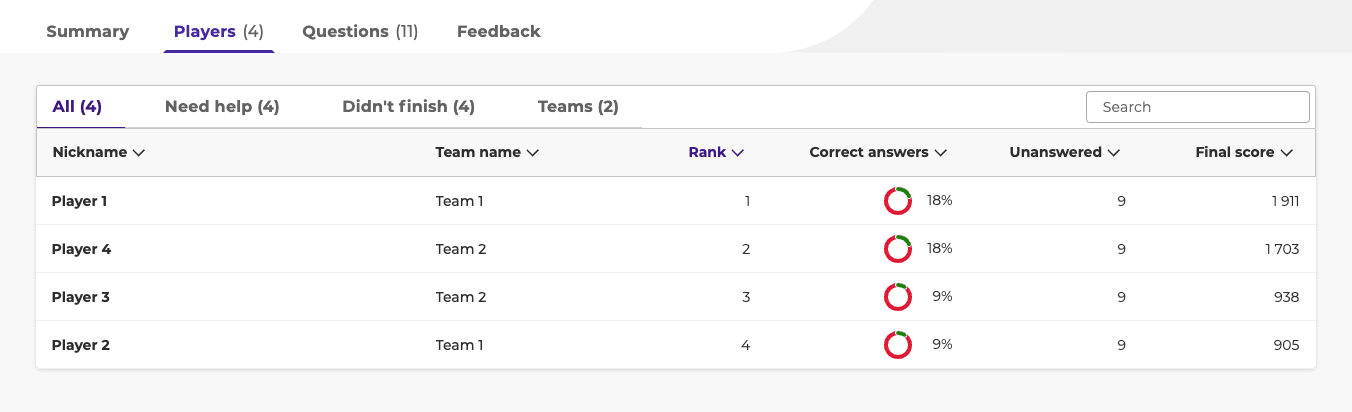
Task: Sort by Team name column chevron
Action: [533, 153]
